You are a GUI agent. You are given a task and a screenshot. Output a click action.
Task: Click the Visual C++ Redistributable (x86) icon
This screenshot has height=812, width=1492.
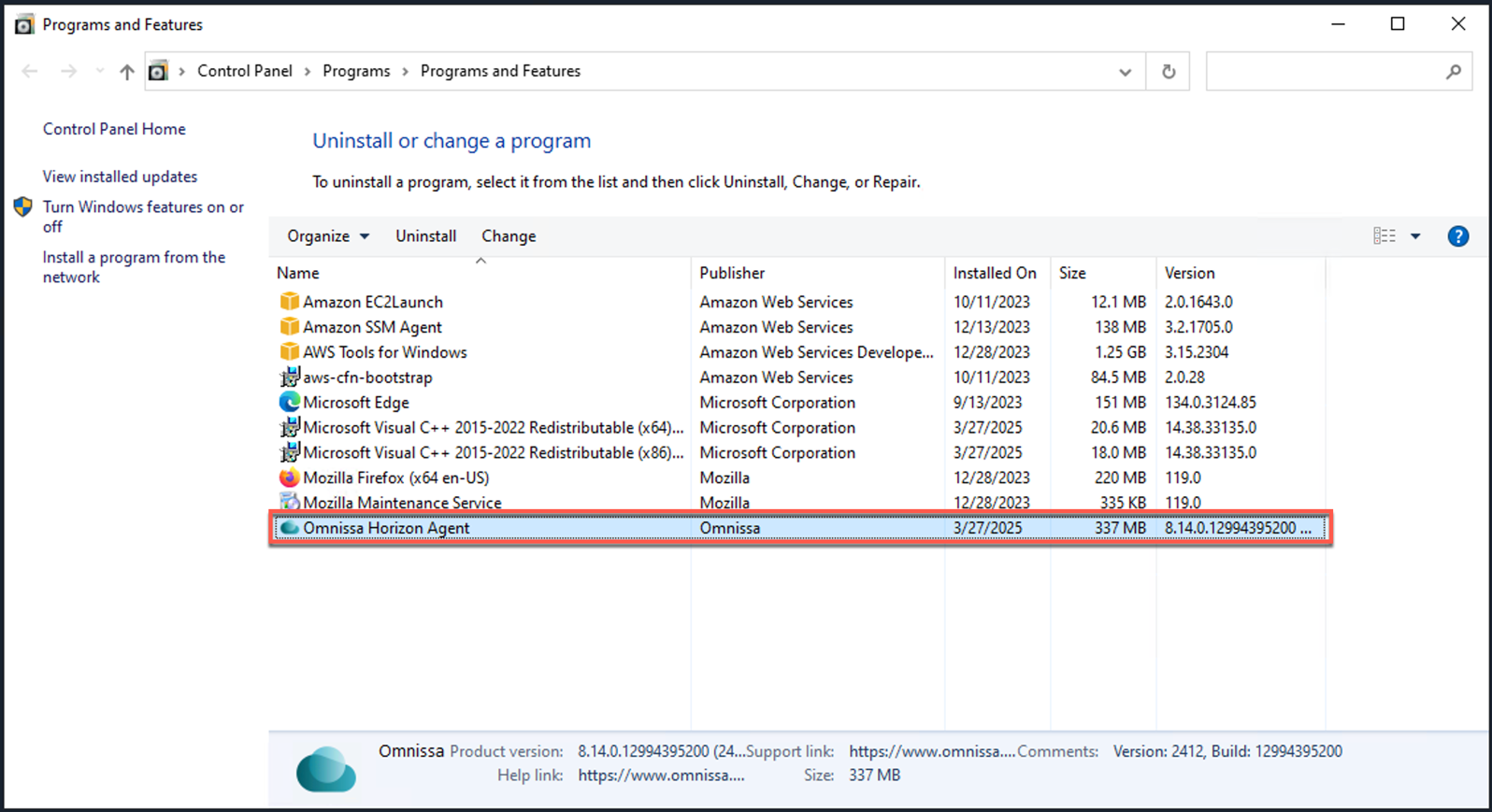coord(290,452)
